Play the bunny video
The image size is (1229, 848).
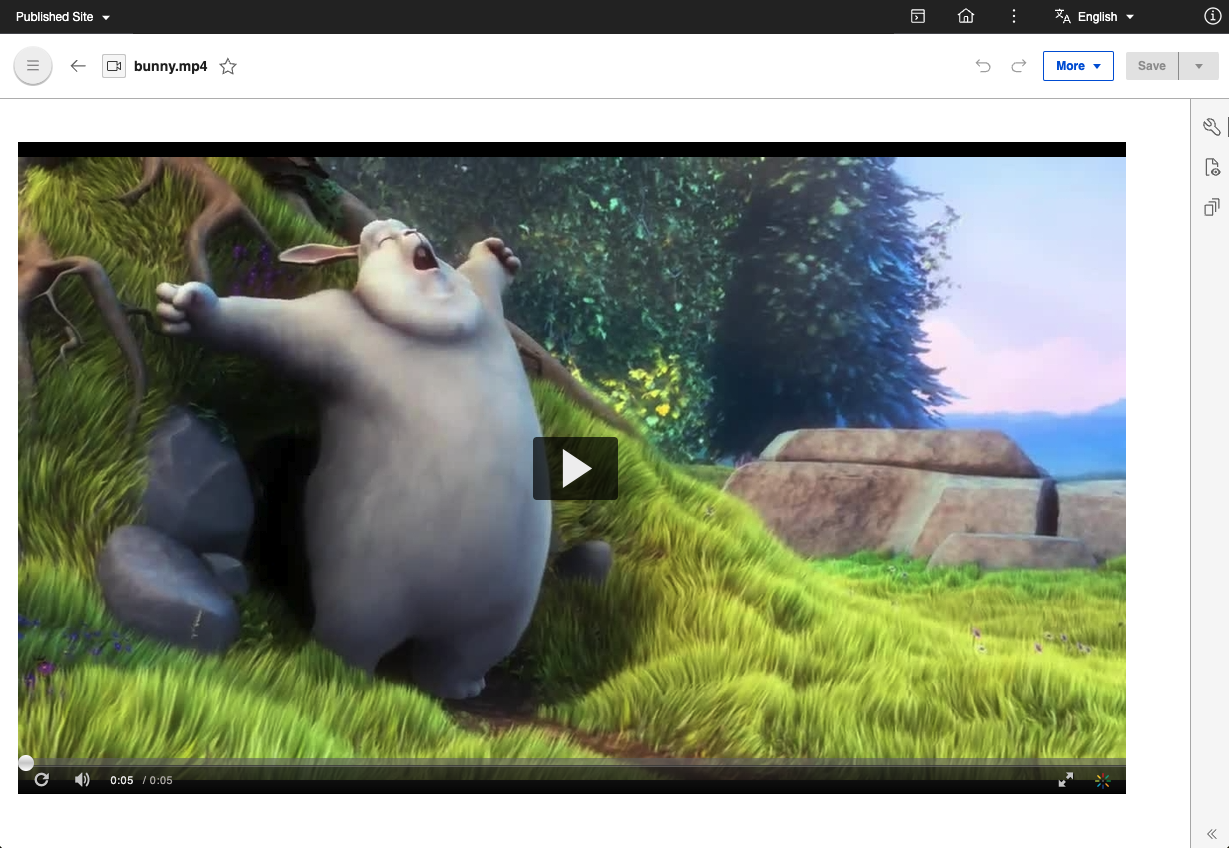(575, 468)
